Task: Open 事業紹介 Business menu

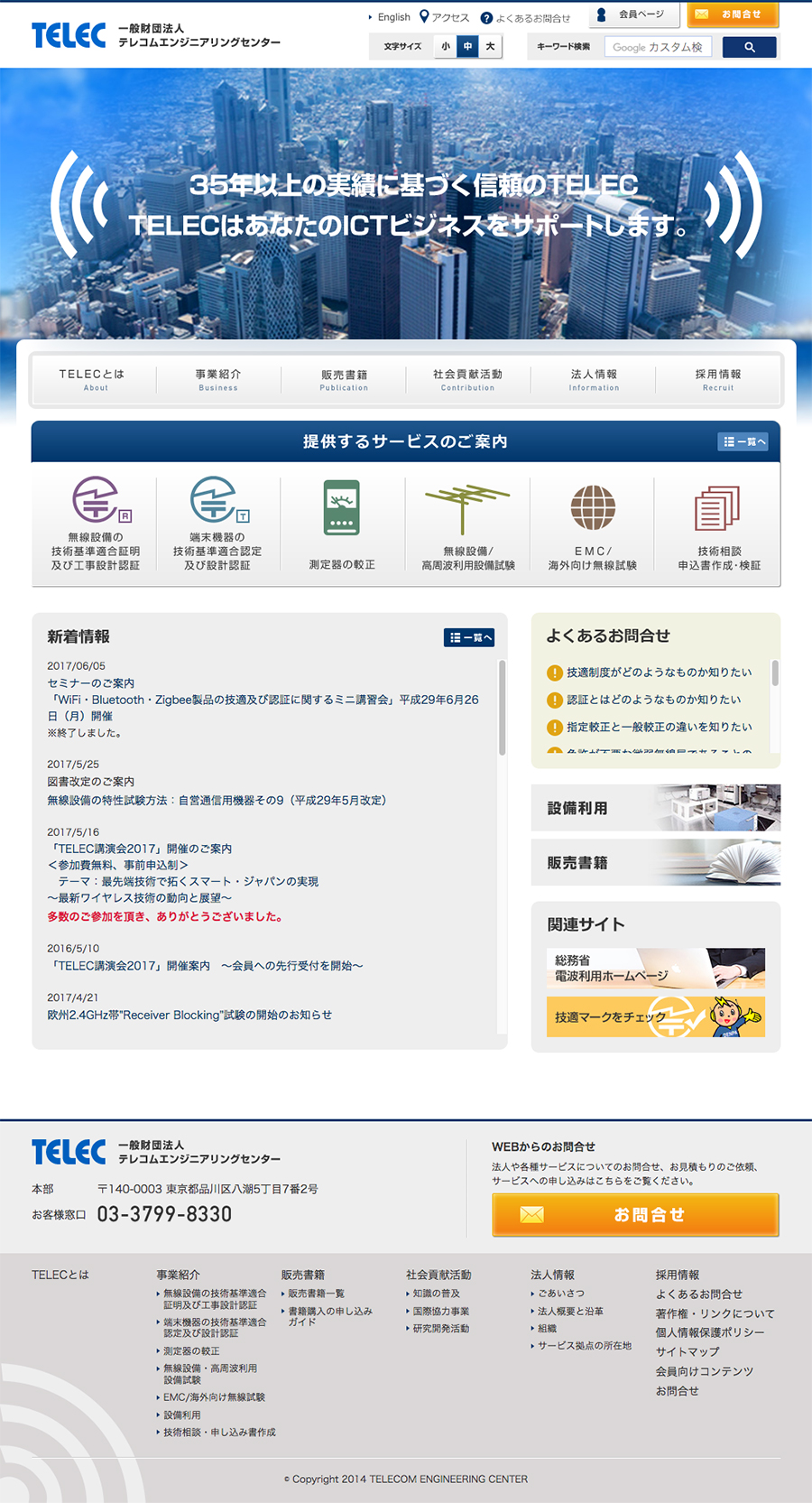Action: point(218,379)
